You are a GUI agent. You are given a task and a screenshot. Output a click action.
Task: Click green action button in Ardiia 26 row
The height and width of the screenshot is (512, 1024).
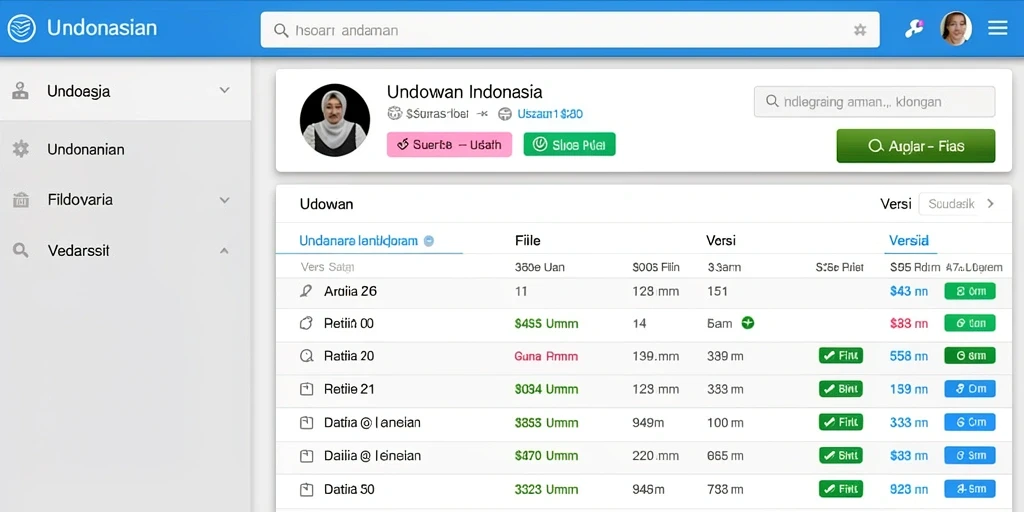pyautogui.click(x=970, y=291)
